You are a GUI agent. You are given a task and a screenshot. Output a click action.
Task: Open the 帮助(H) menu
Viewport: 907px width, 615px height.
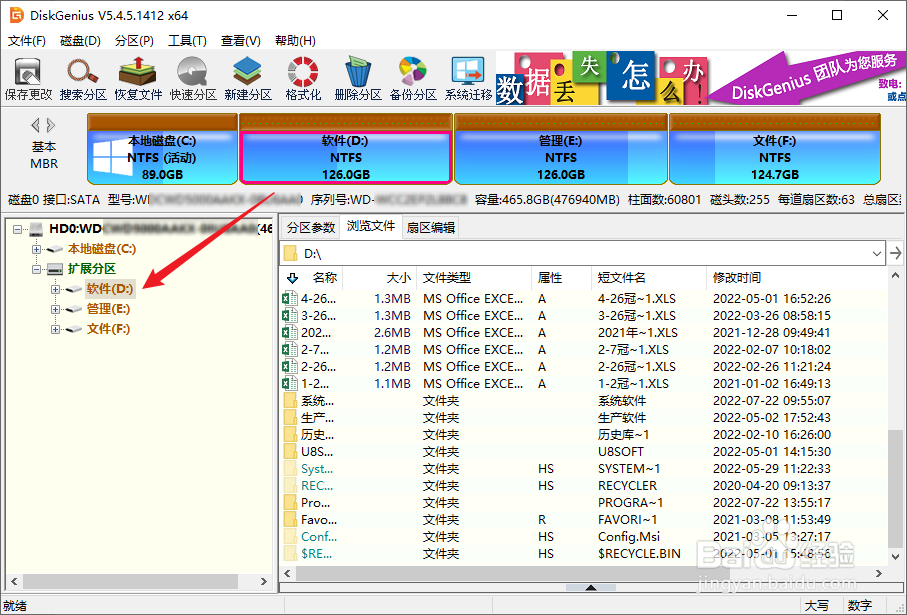[295, 40]
